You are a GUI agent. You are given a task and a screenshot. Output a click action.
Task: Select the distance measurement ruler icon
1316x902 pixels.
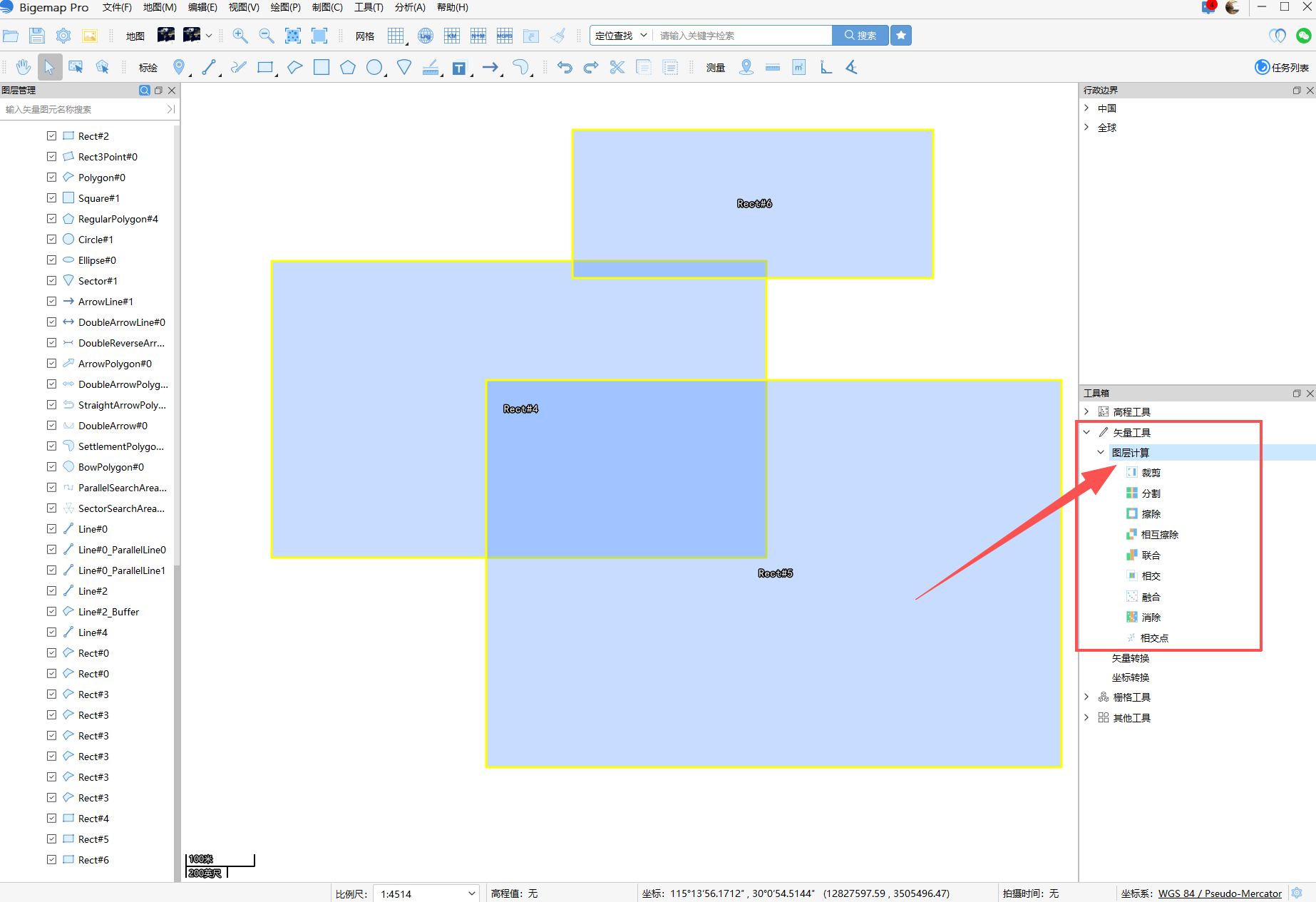click(x=773, y=67)
